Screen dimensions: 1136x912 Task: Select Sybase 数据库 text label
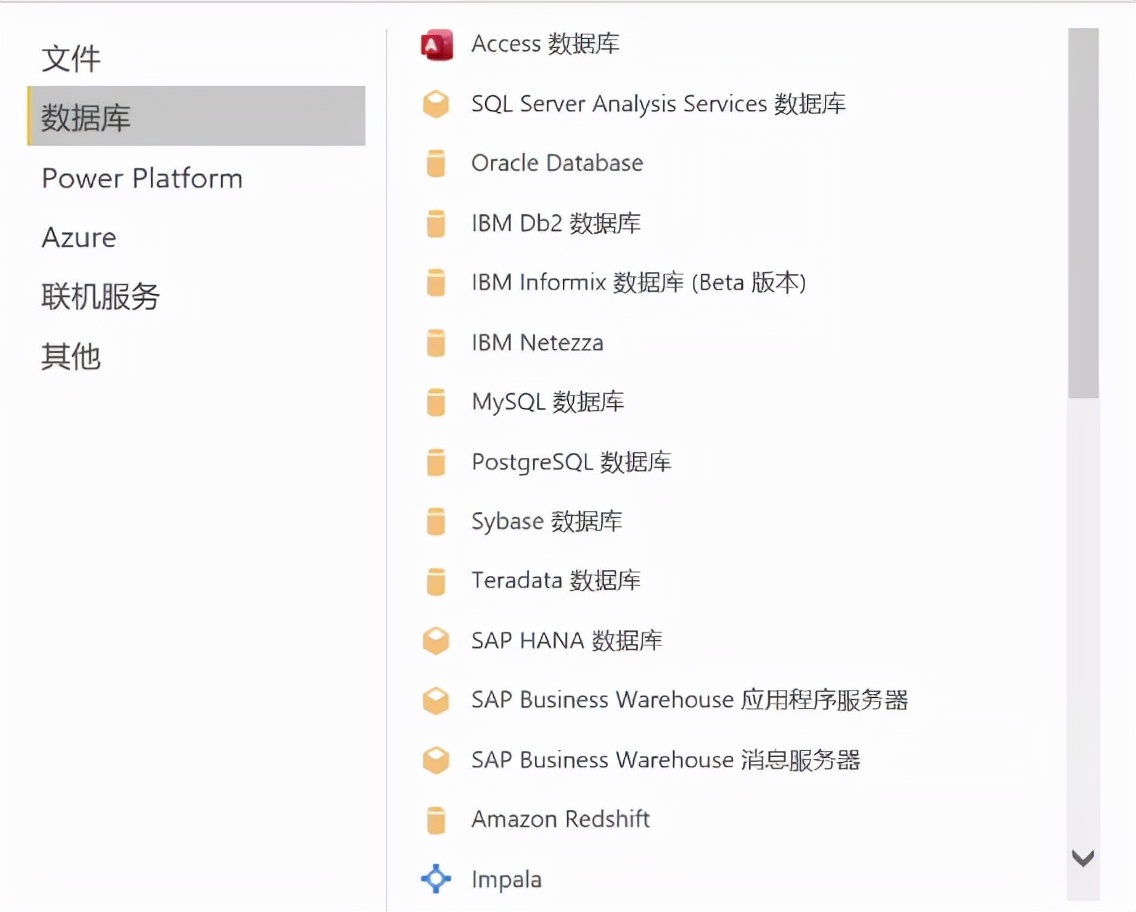click(546, 522)
